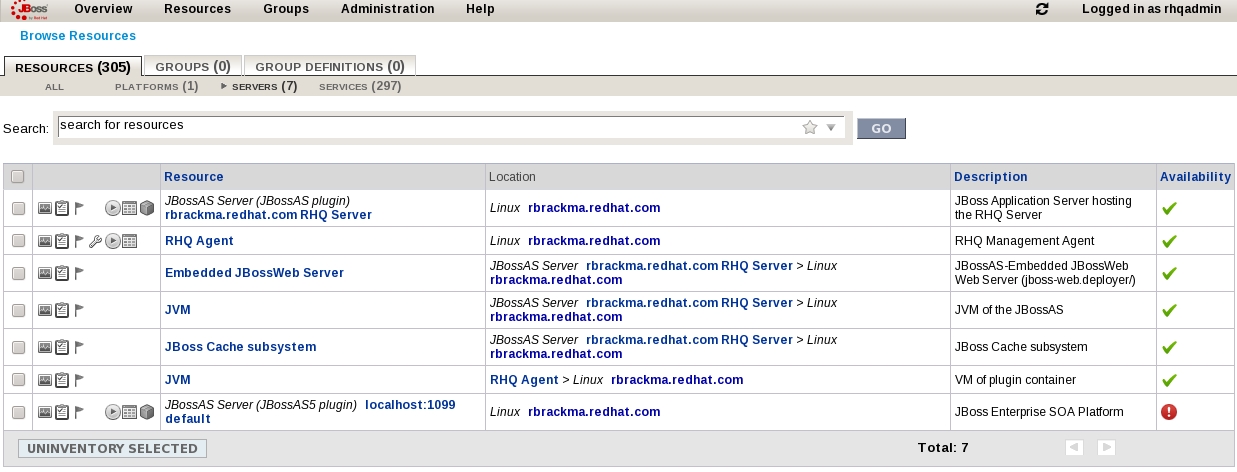Select checkbox for Embedded JBossWeb Server
Screen dimensions: 1237x472
click(18, 273)
